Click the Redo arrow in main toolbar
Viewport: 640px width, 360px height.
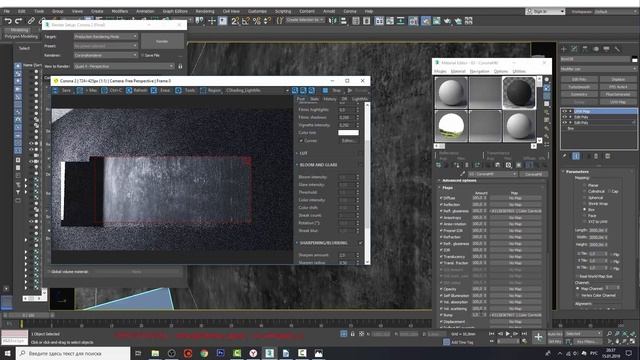(18, 21)
